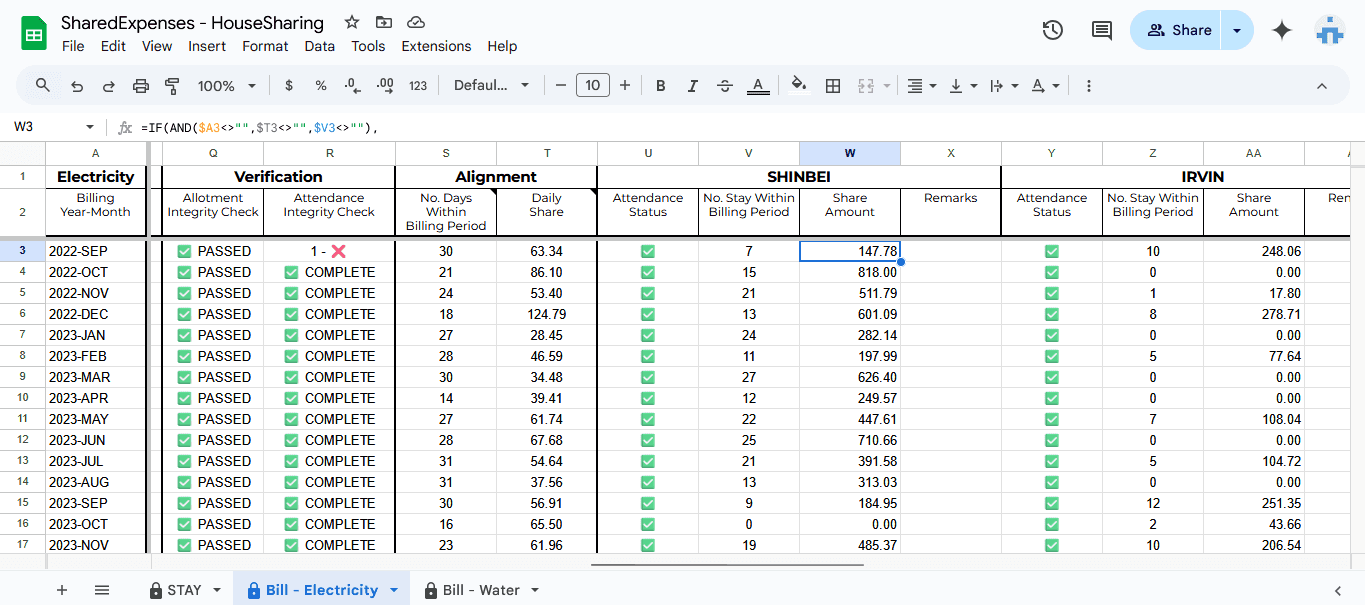Click the undo arrow
The image size is (1365, 605).
point(77,86)
